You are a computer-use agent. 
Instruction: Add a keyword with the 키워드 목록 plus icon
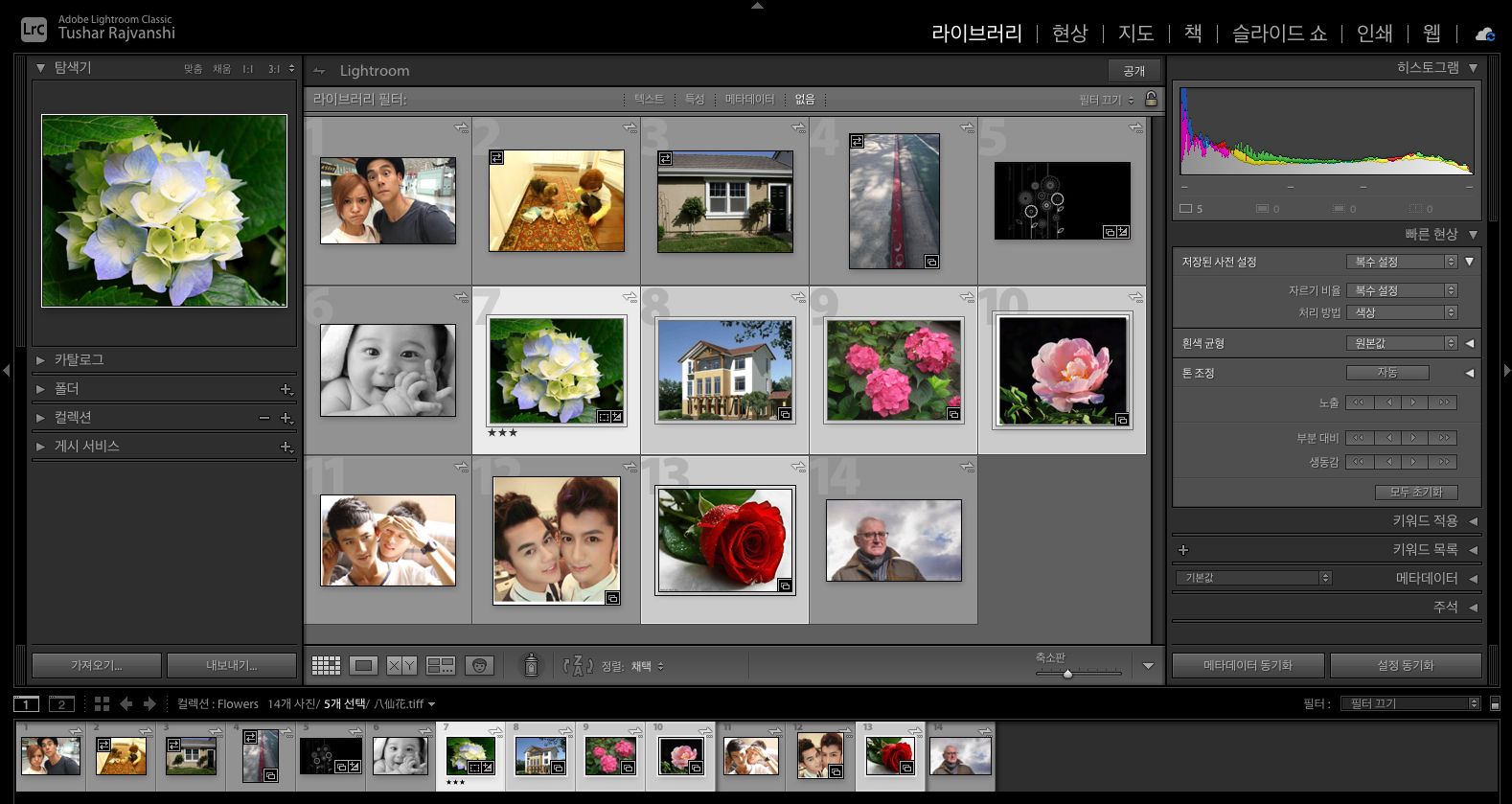pos(1183,550)
